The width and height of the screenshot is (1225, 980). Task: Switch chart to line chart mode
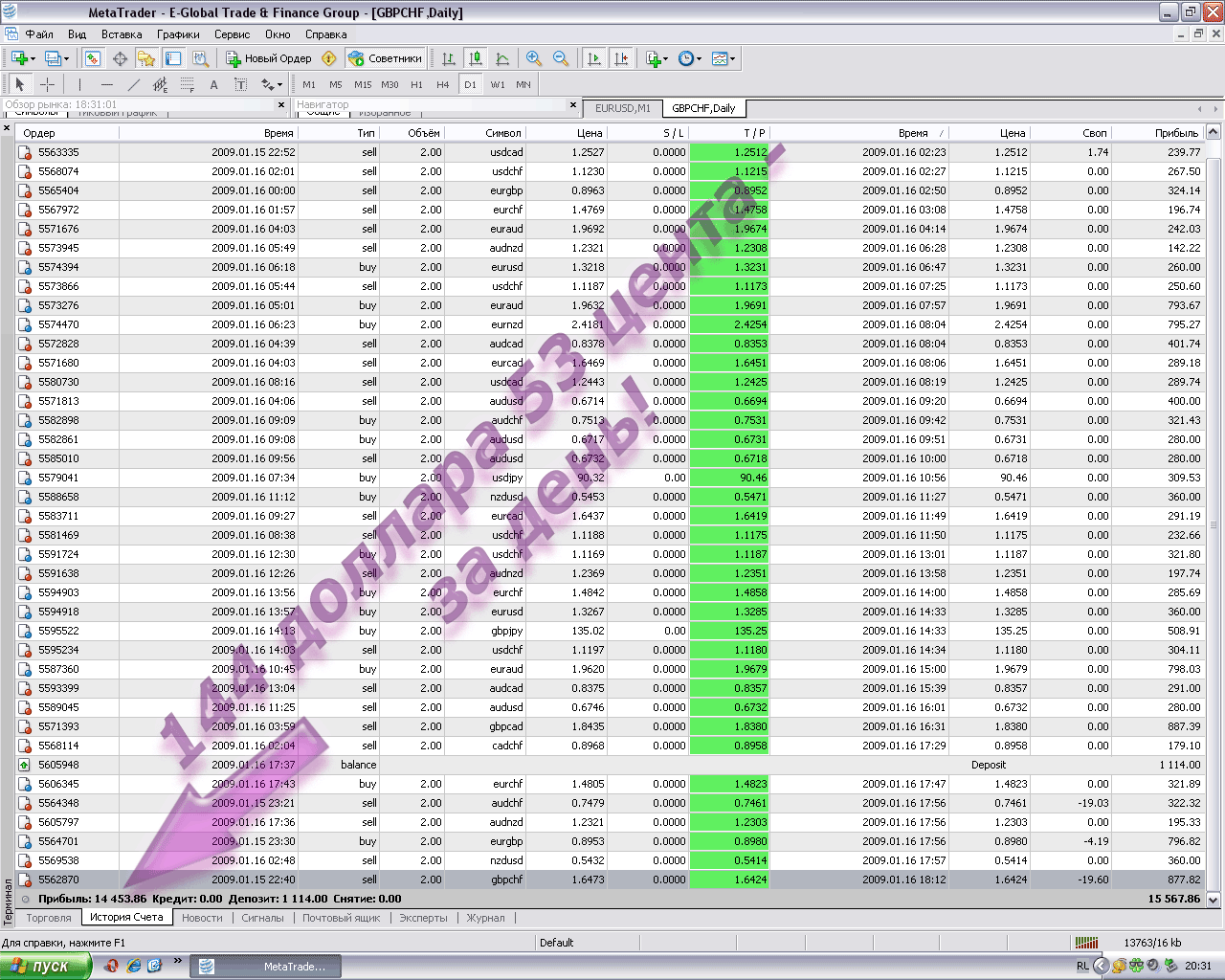coord(502,58)
